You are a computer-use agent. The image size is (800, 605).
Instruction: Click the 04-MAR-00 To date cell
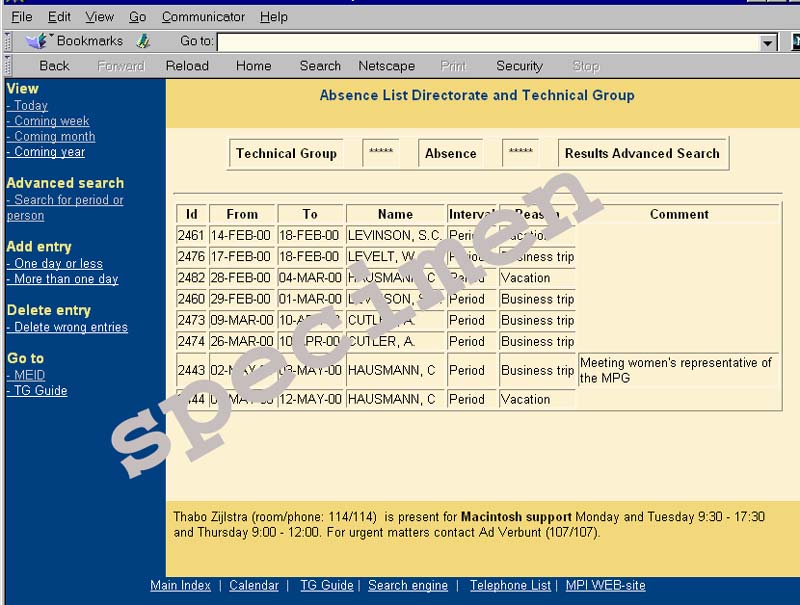click(310, 278)
